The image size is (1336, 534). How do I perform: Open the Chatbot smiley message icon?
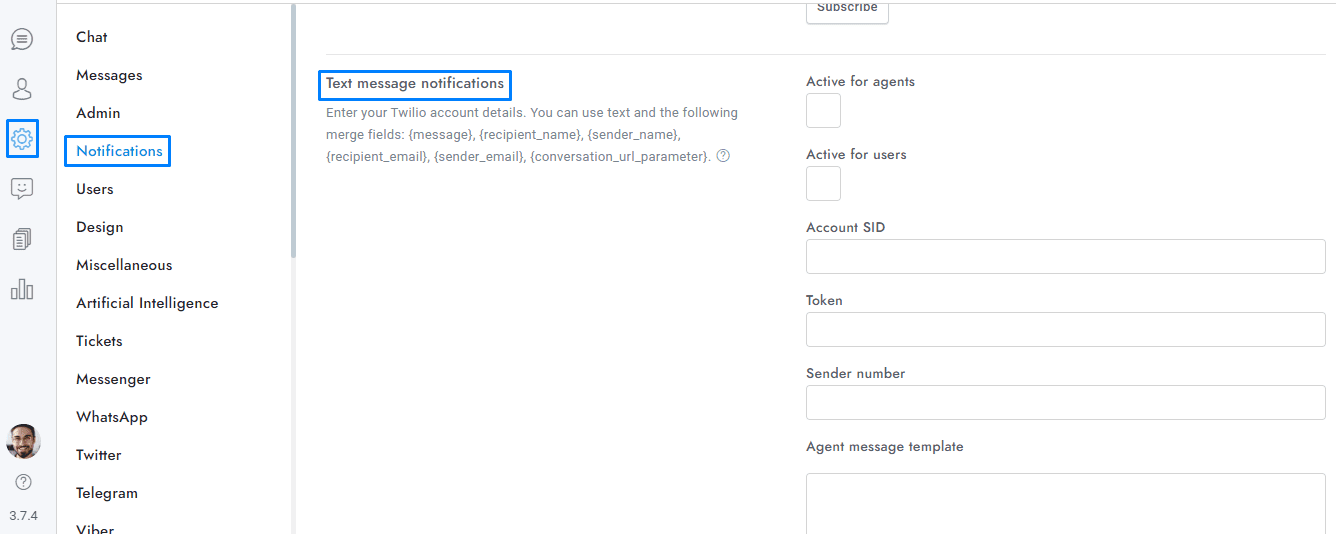(x=22, y=189)
